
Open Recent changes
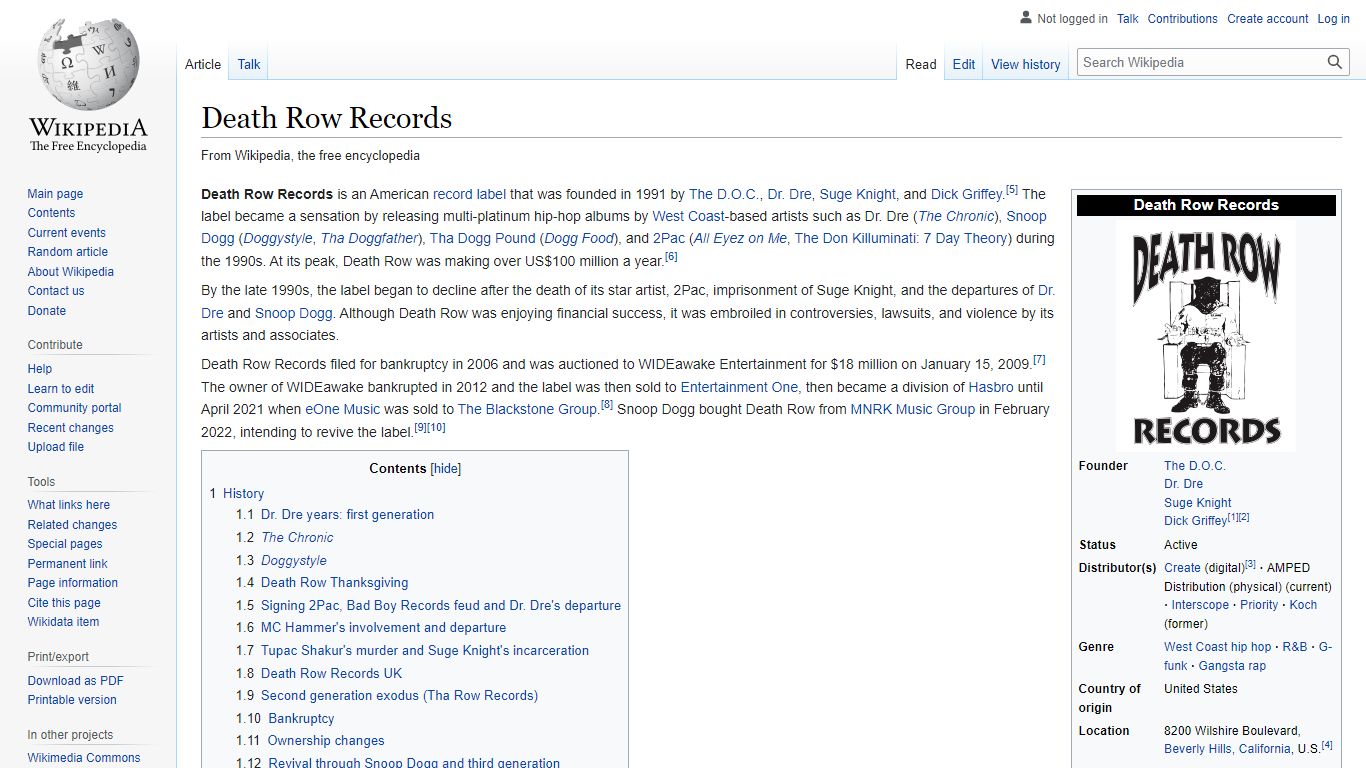tap(70, 428)
